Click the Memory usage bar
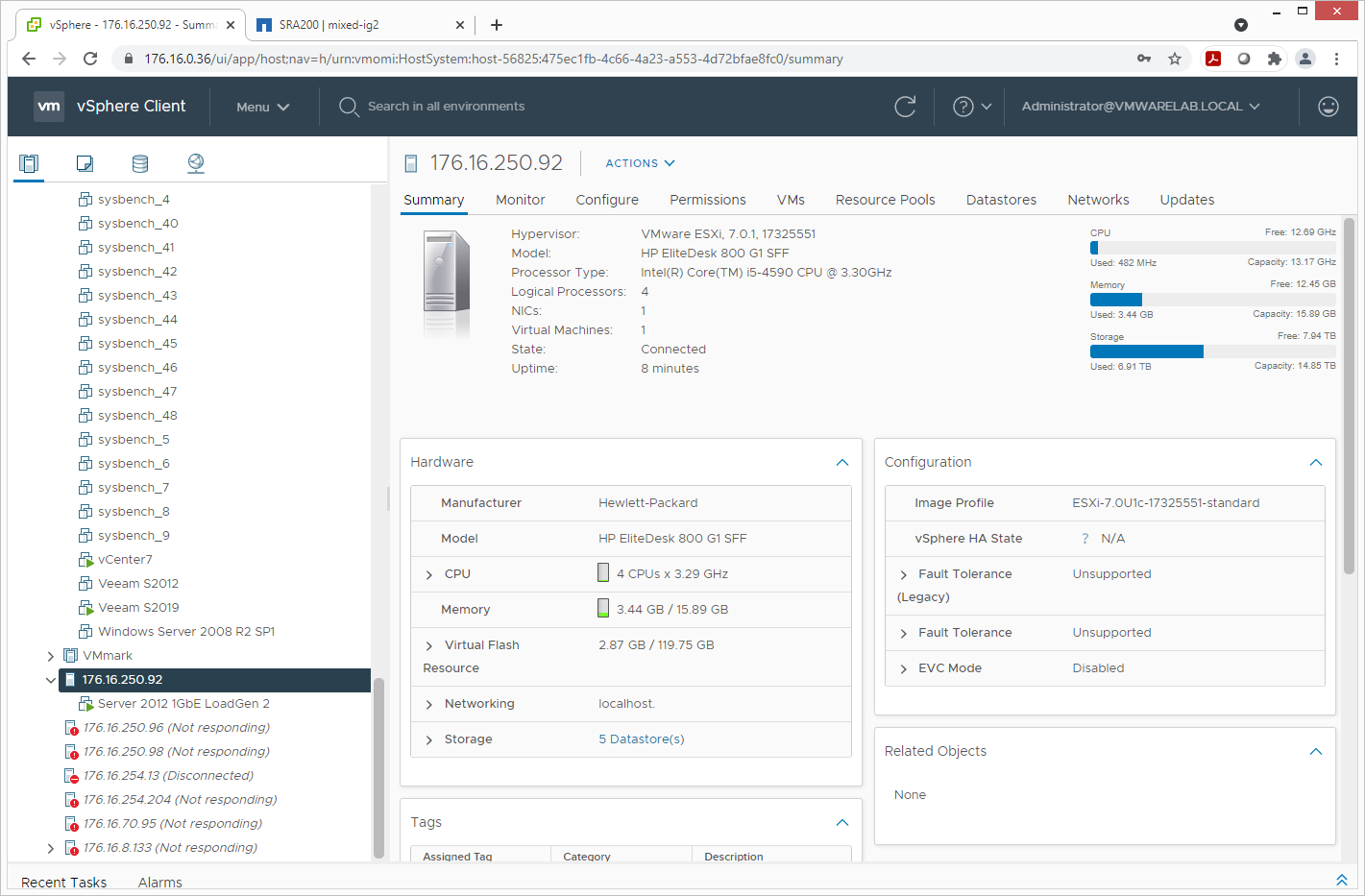 pos(1213,300)
